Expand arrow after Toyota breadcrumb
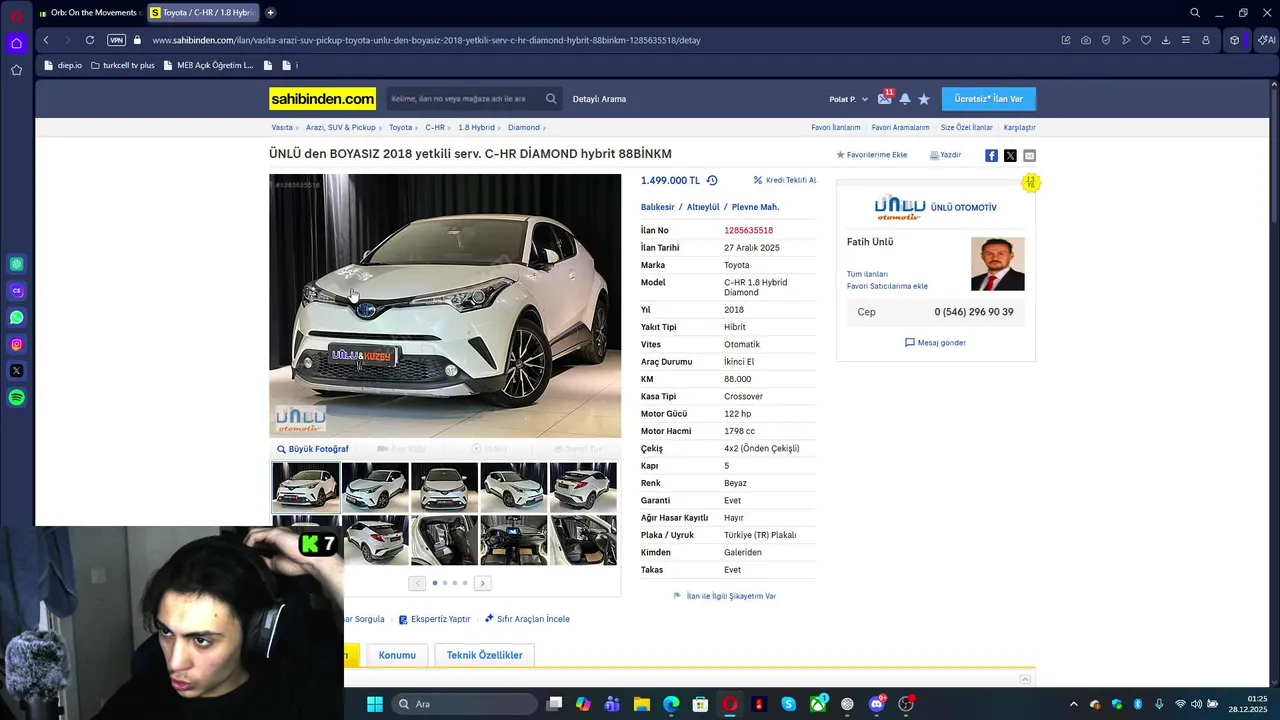The image size is (1280, 720). click(x=418, y=128)
